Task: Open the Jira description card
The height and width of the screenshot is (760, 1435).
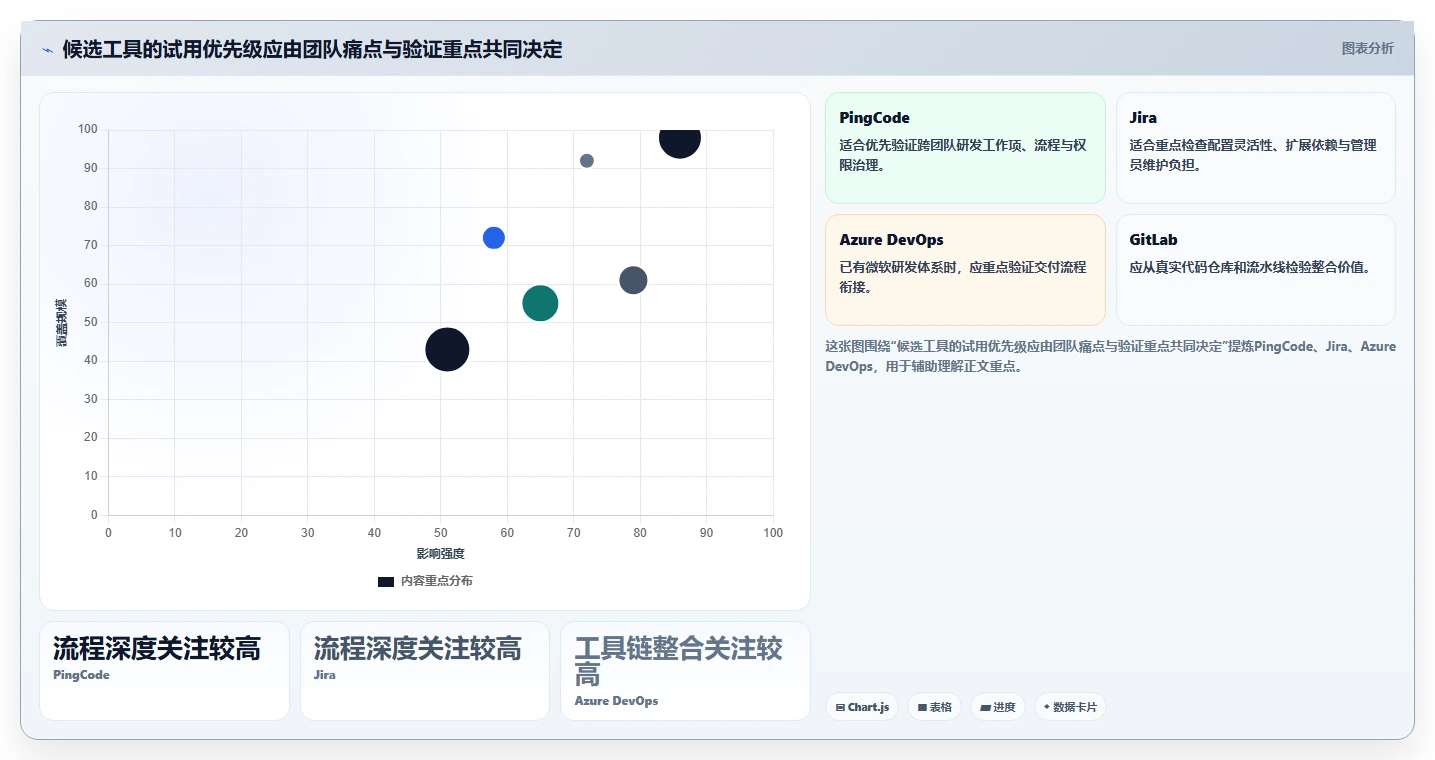Action: [x=1255, y=148]
